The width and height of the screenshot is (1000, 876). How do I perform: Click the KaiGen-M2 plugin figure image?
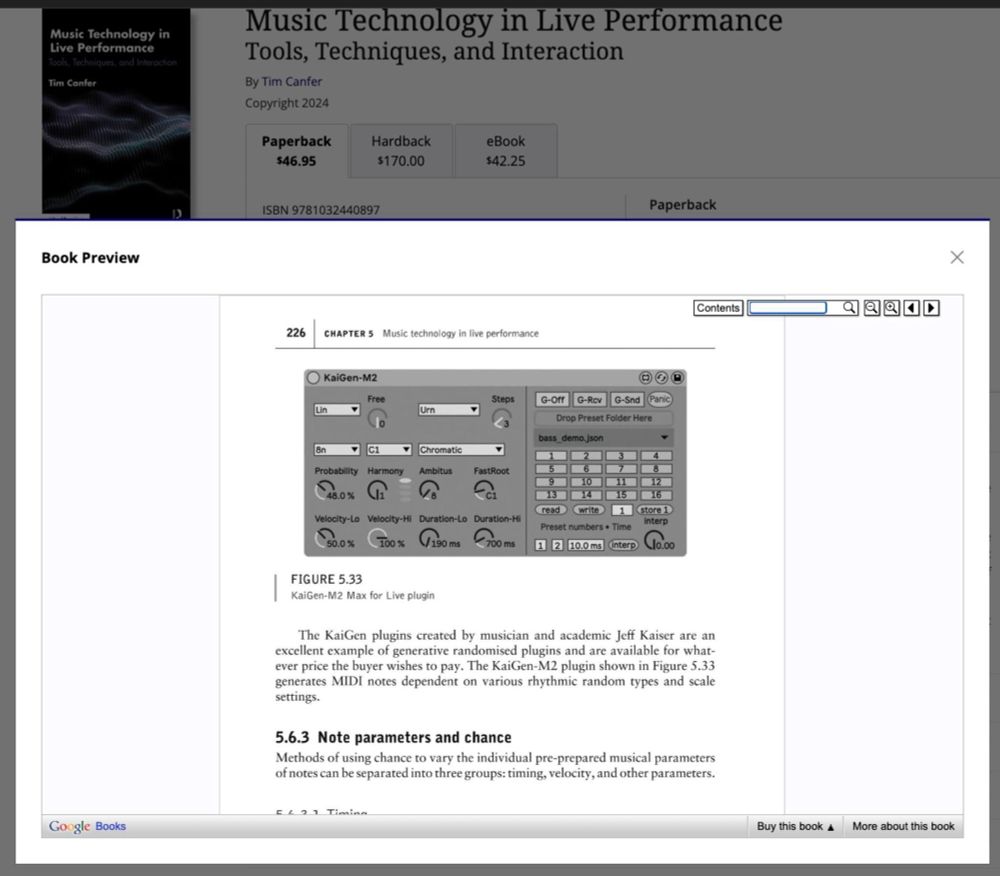(495, 463)
